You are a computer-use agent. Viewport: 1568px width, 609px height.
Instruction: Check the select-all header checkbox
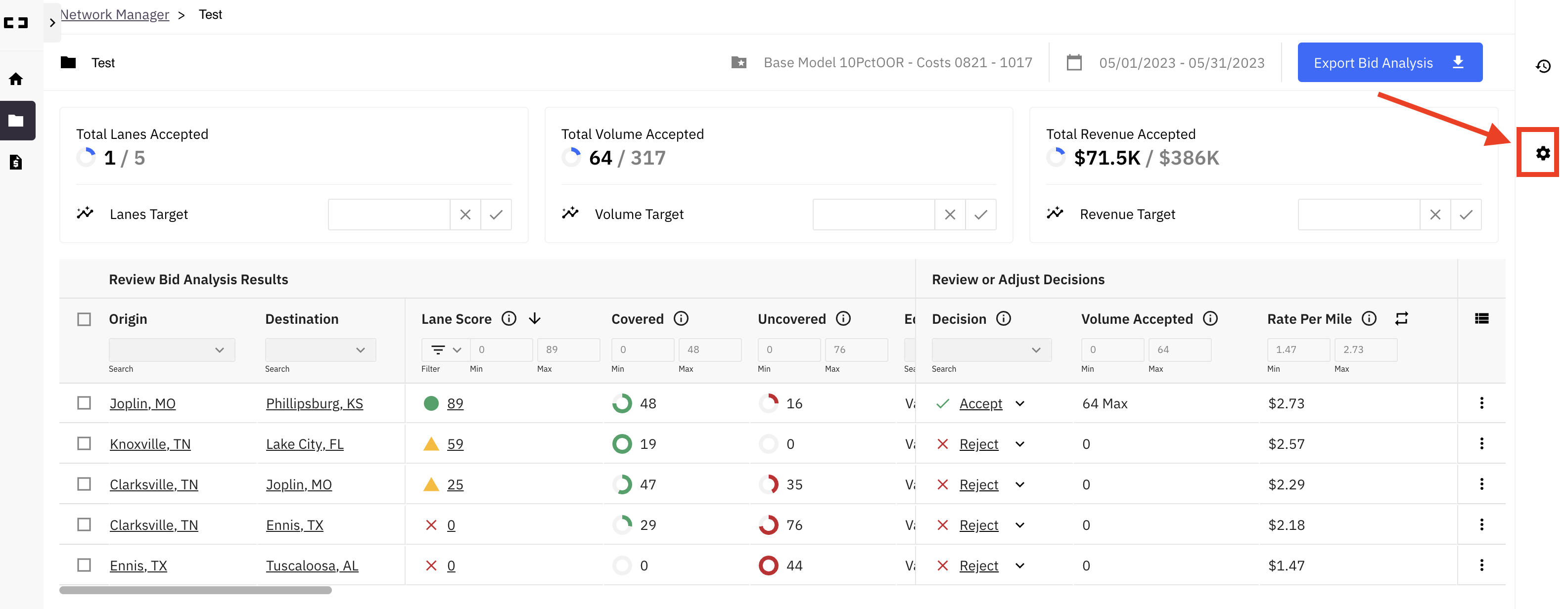84,319
